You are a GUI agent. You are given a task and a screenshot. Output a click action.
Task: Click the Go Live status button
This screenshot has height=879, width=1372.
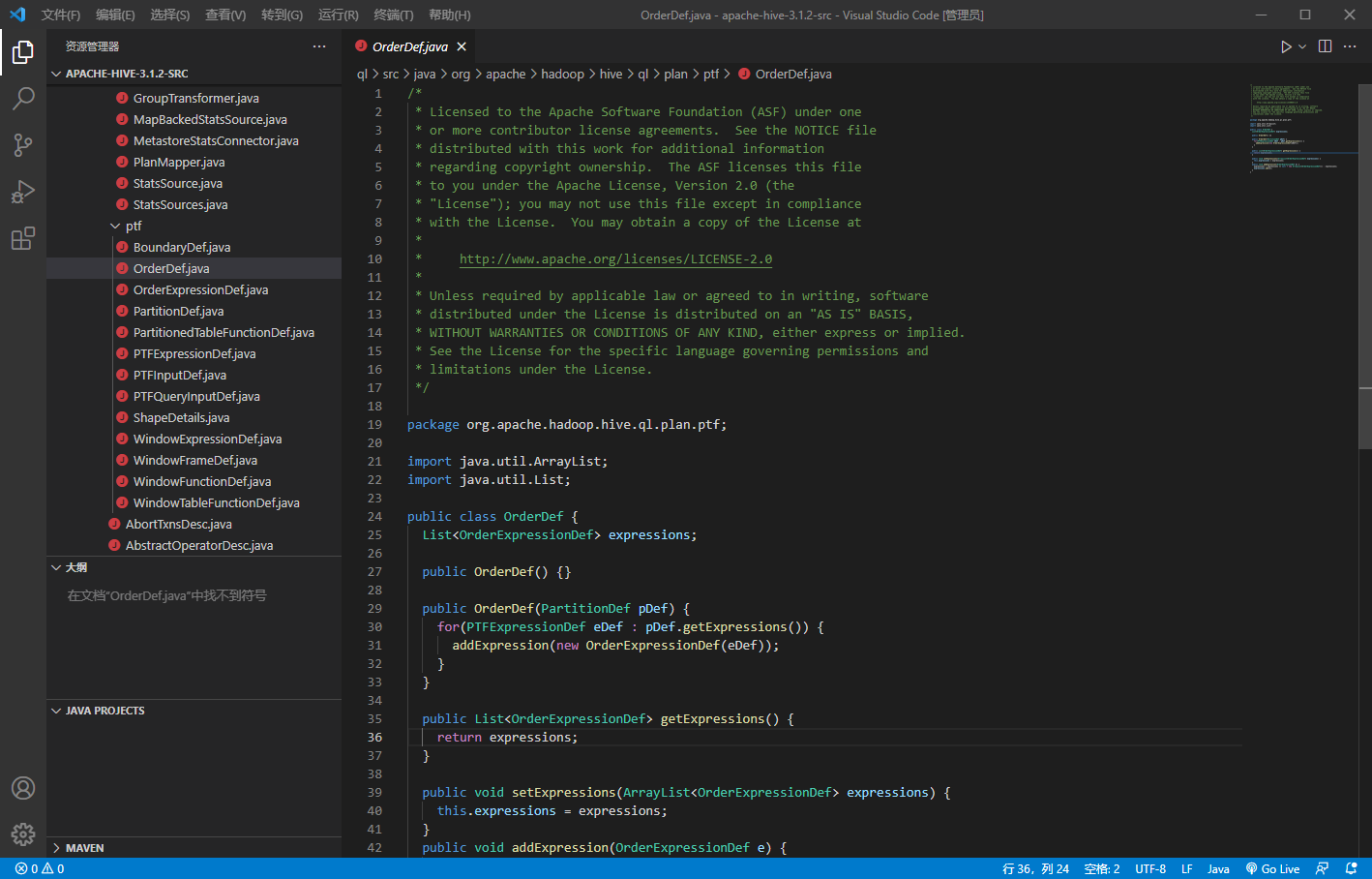[1272, 868]
